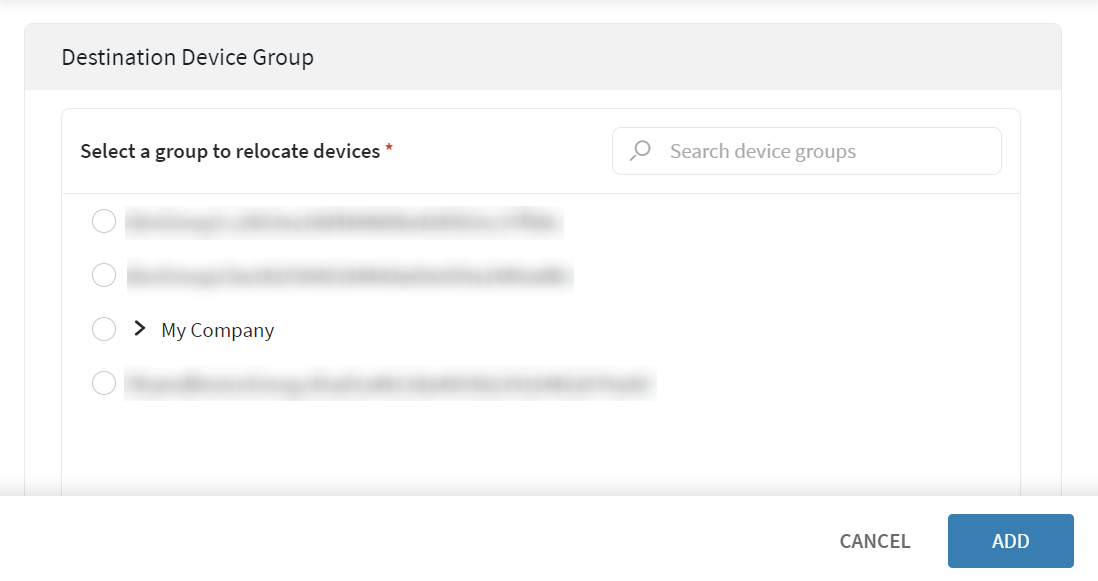Image resolution: width=1098 pixels, height=581 pixels.
Task: Select the second blurred group's radio button
Action: [x=104, y=275]
